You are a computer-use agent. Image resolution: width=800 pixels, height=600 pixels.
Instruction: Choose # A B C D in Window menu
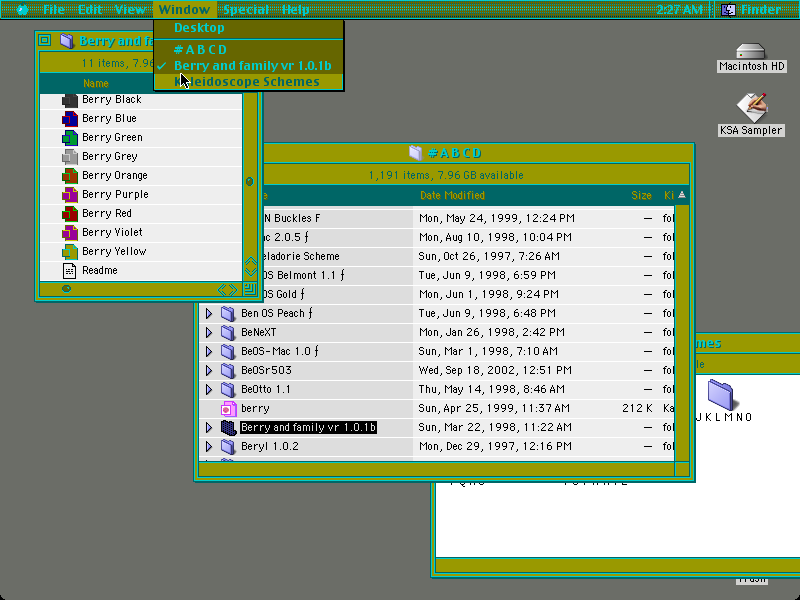click(x=248, y=49)
